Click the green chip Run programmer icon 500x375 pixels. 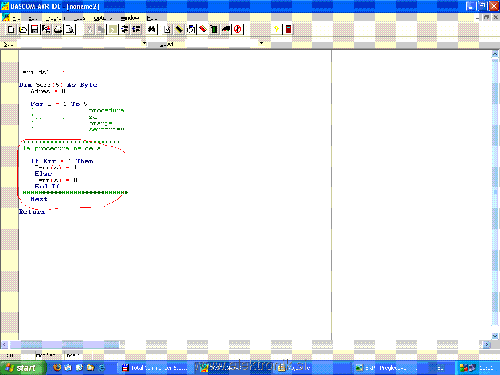tap(214, 30)
